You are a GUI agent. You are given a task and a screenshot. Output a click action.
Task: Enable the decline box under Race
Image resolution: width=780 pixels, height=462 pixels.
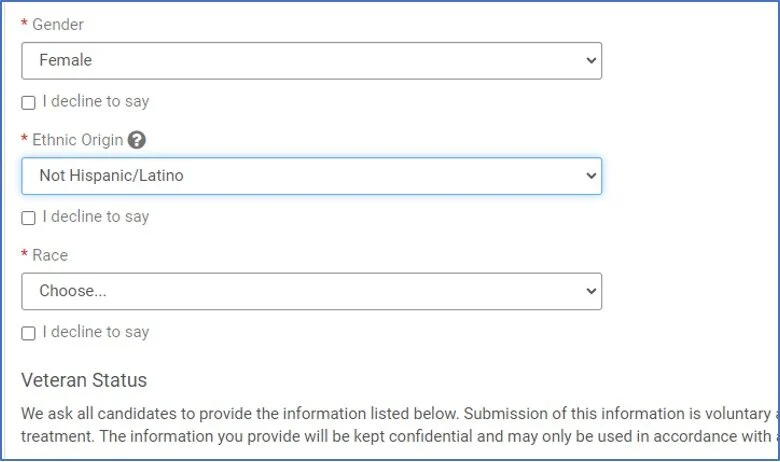(x=28, y=333)
